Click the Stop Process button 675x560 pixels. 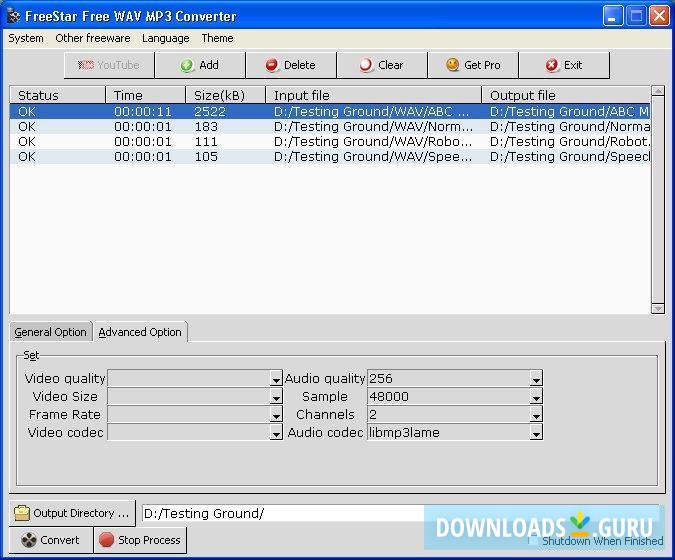pos(140,540)
